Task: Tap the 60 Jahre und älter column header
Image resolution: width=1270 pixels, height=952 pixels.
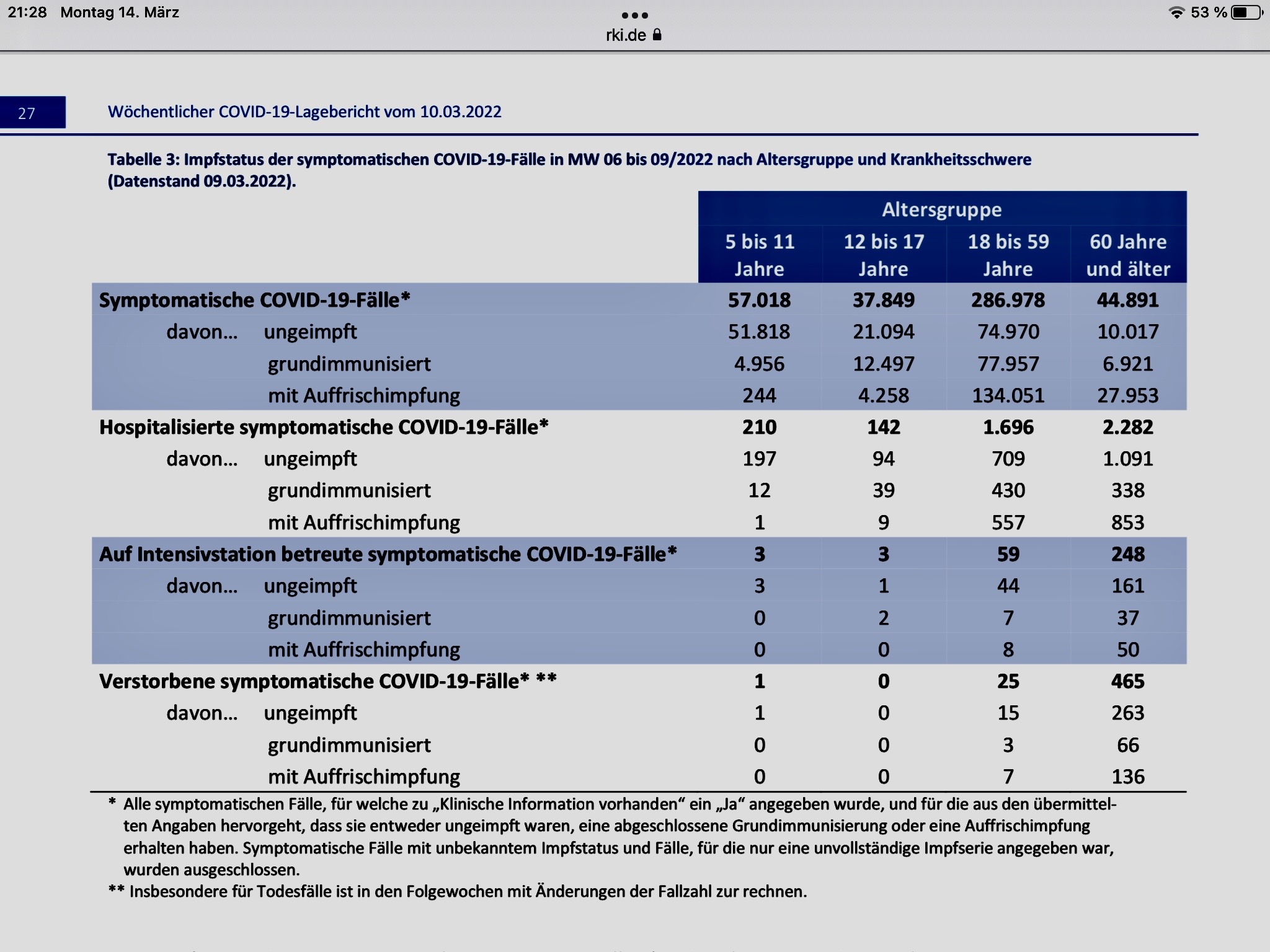Action: tap(1128, 255)
